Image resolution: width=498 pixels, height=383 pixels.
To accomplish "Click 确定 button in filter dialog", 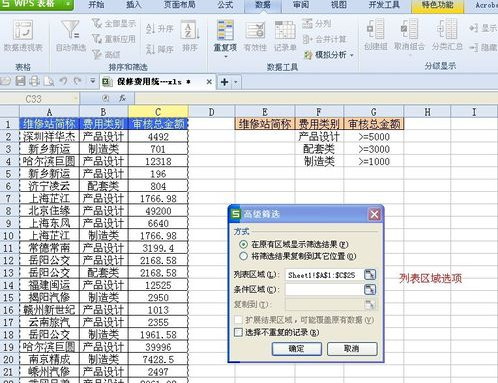I will coord(297,349).
